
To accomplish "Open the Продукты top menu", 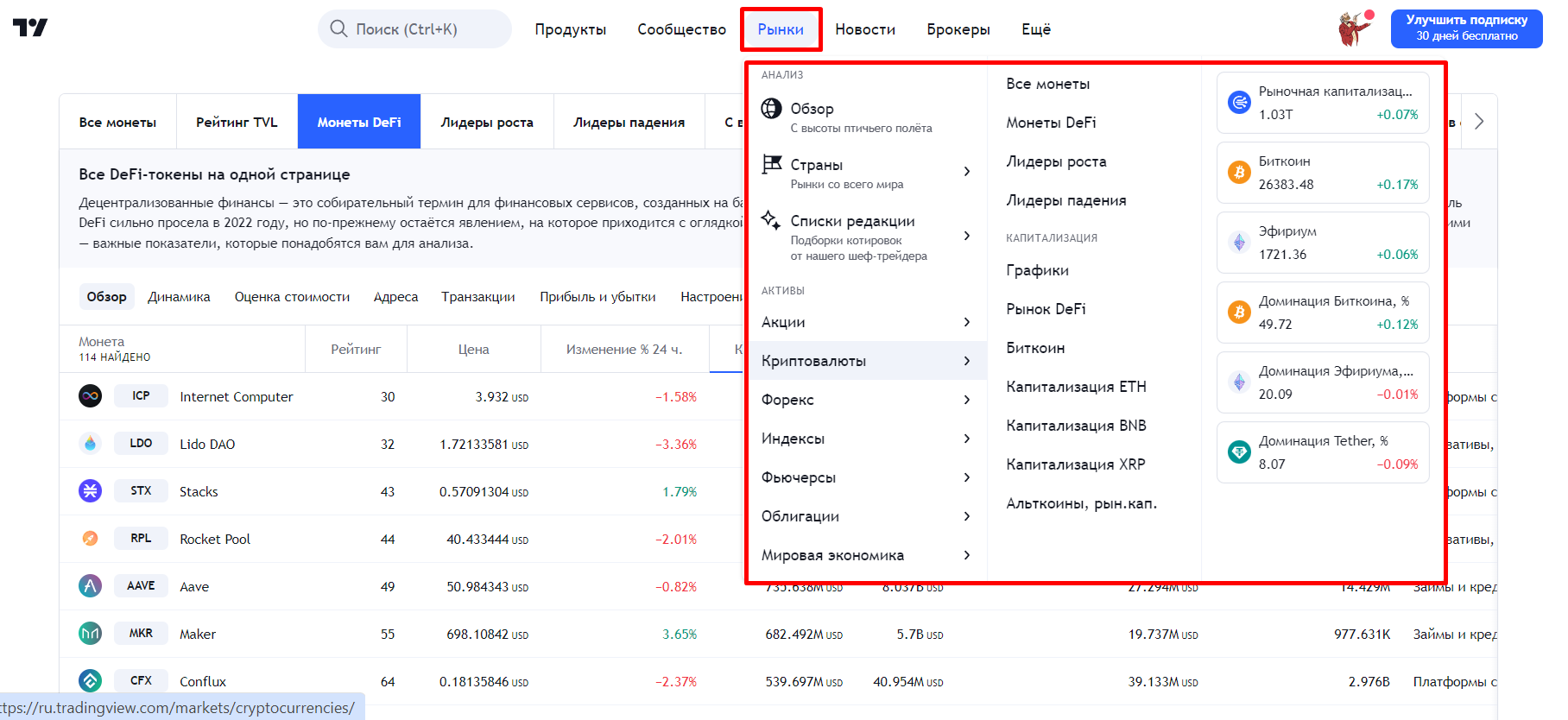I will click(x=571, y=29).
